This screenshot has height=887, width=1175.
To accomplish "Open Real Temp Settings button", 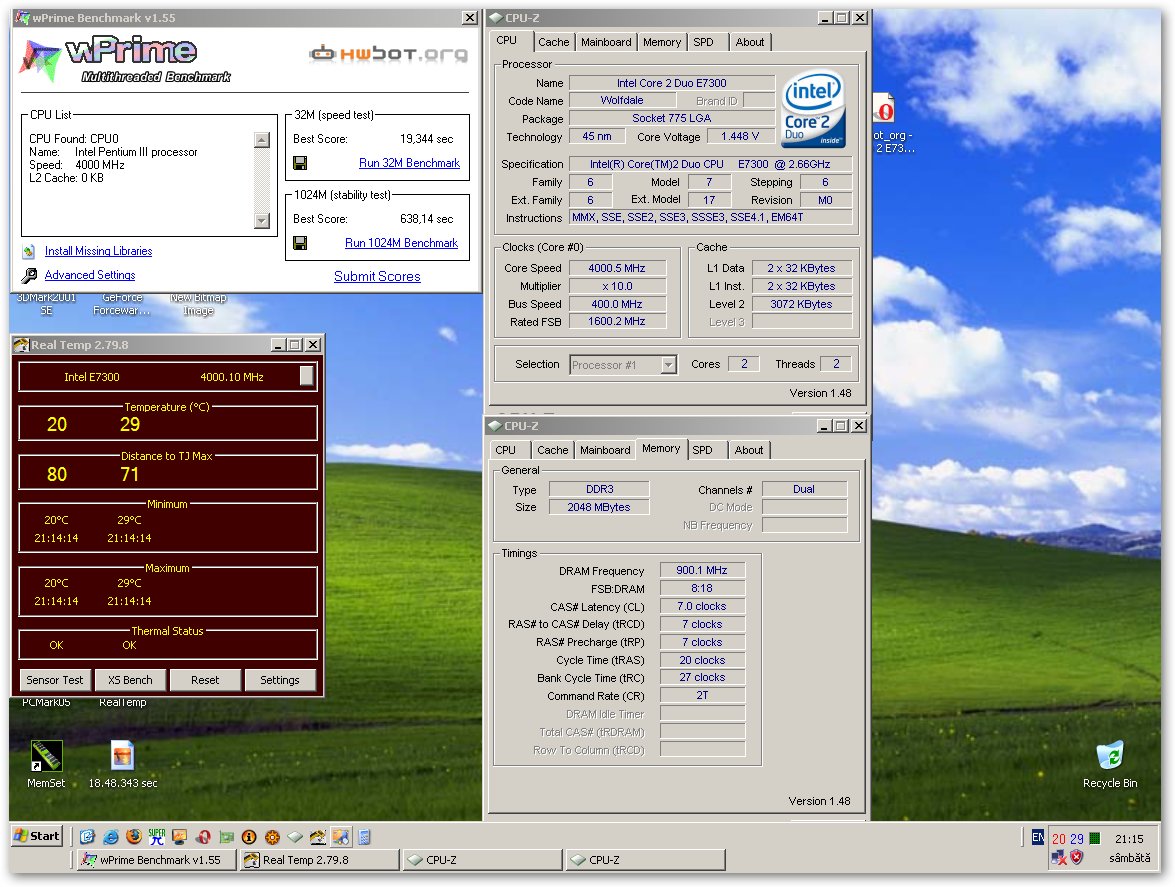I will [280, 680].
